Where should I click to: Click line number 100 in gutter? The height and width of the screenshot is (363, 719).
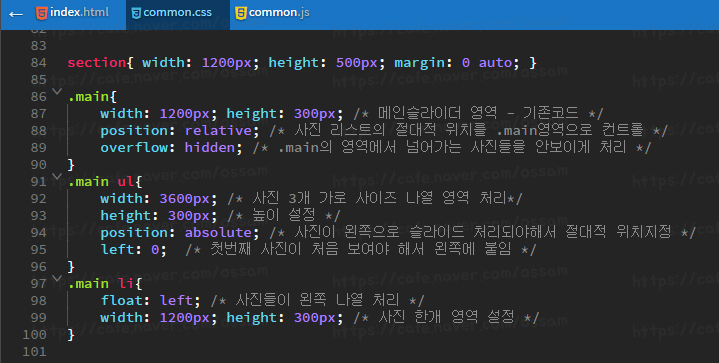(x=34, y=335)
